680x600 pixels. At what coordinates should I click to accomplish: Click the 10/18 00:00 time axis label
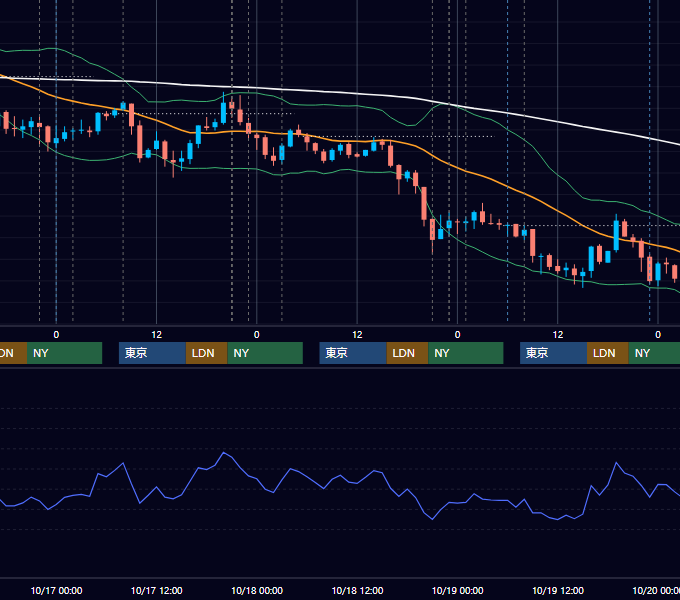coord(257,590)
